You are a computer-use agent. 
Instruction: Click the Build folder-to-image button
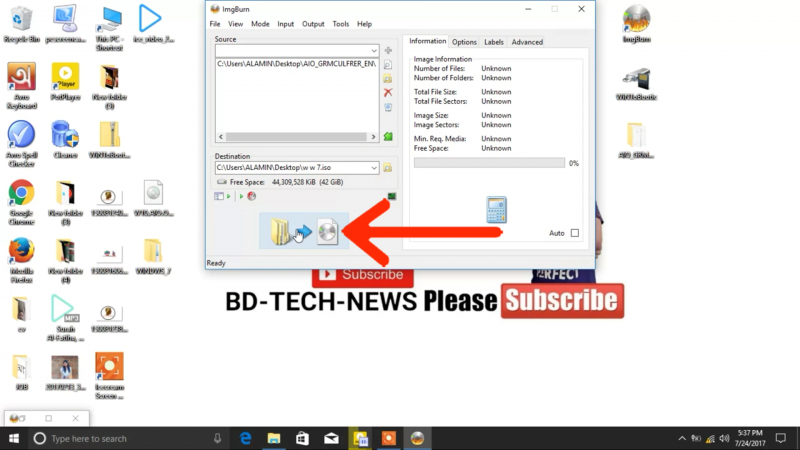coord(304,231)
